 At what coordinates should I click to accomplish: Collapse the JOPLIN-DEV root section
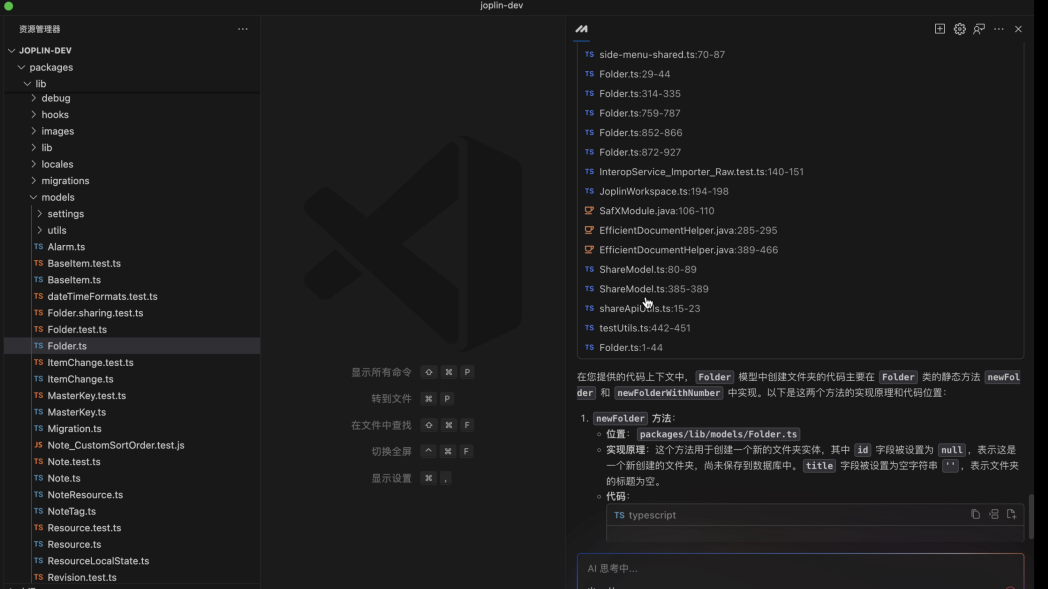12,50
